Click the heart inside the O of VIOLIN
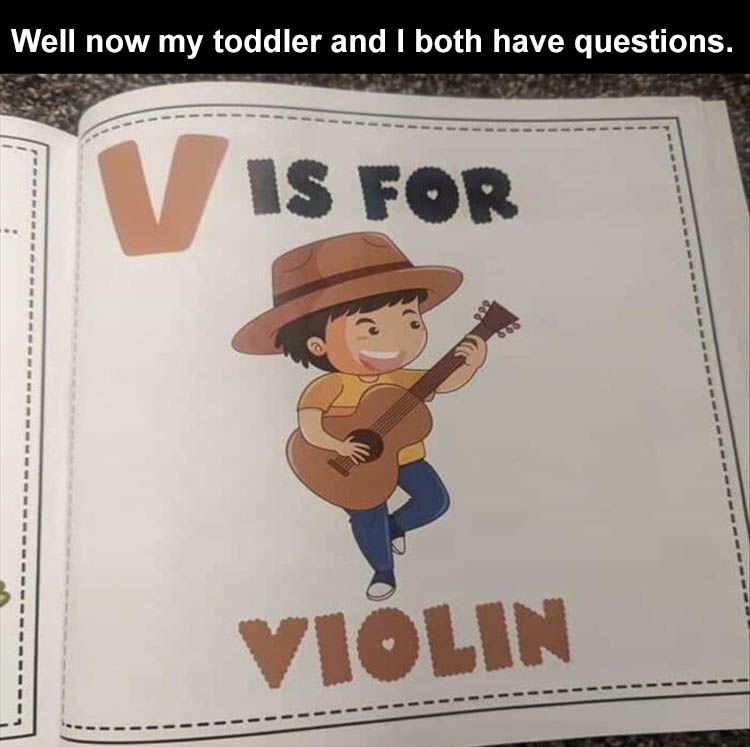Image resolution: width=750 pixels, height=747 pixels. (x=390, y=646)
